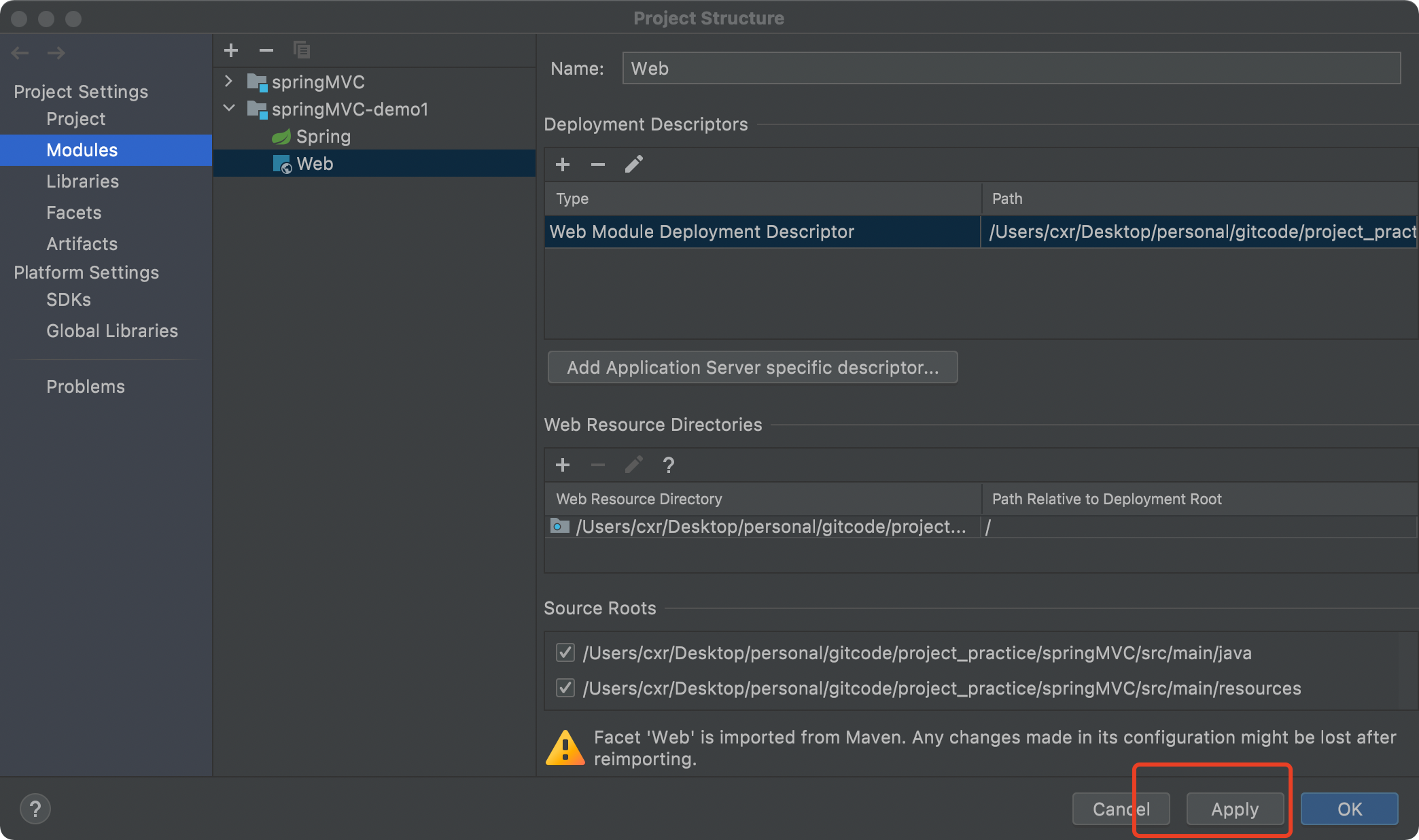Click the add module plus icon
Screen dimensions: 1419x840
(x=231, y=50)
